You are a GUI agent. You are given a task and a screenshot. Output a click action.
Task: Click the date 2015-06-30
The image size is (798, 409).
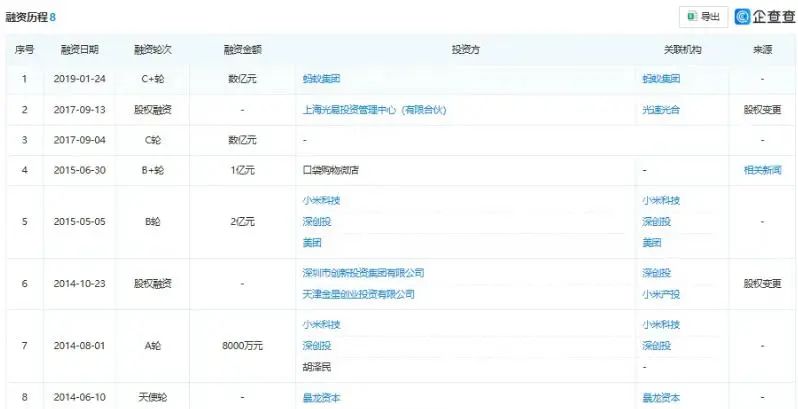tap(80, 170)
